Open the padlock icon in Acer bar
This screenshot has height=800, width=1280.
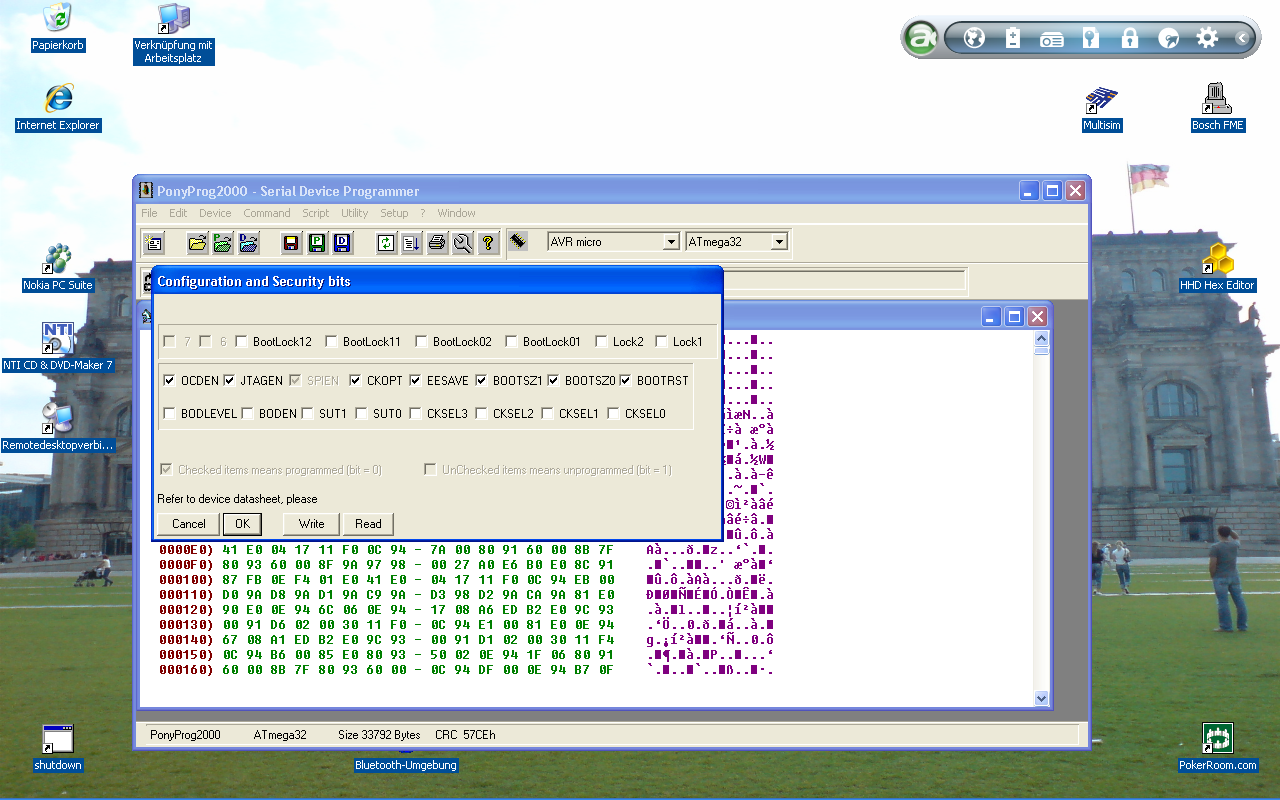[1130, 38]
